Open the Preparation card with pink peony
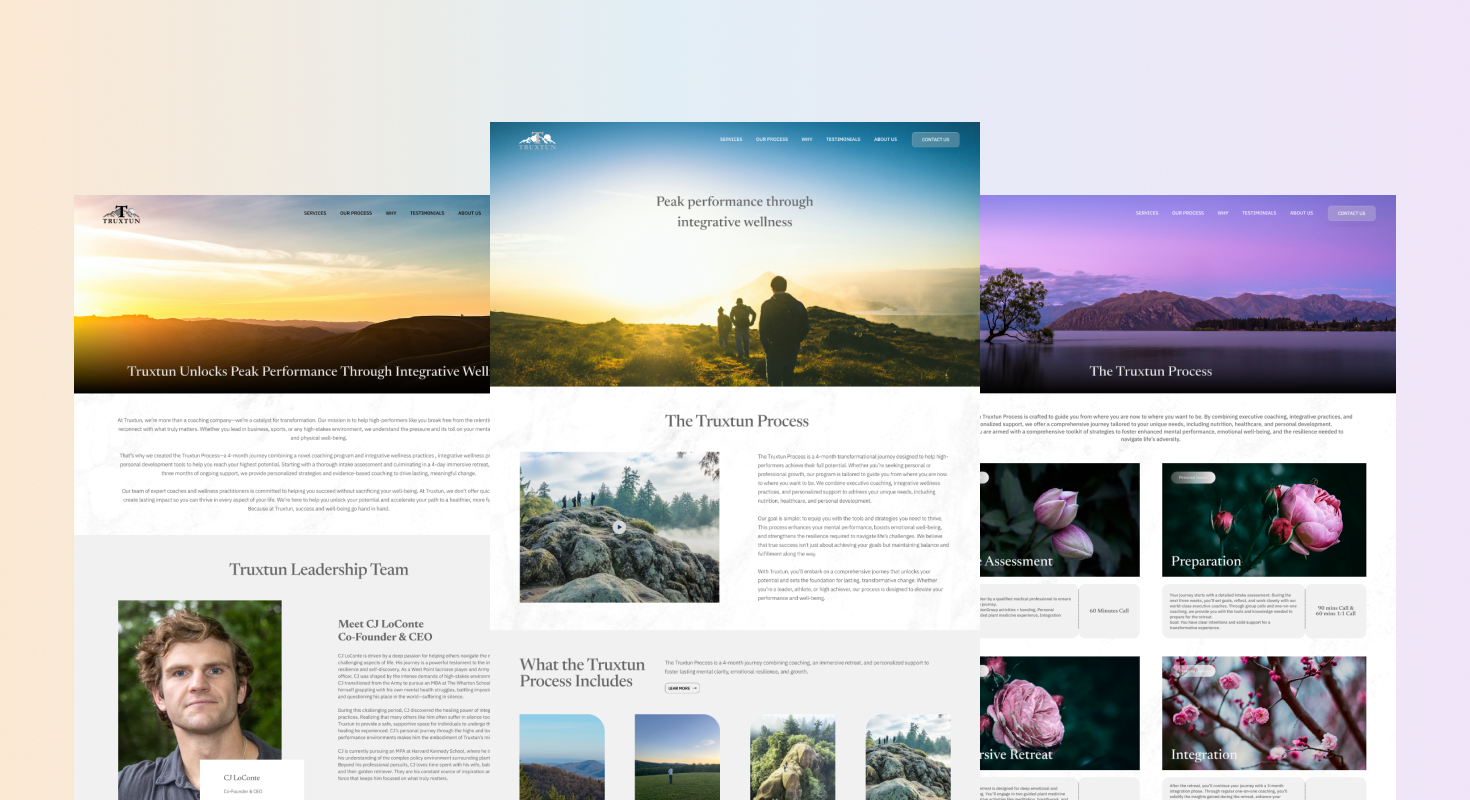 [1263, 519]
